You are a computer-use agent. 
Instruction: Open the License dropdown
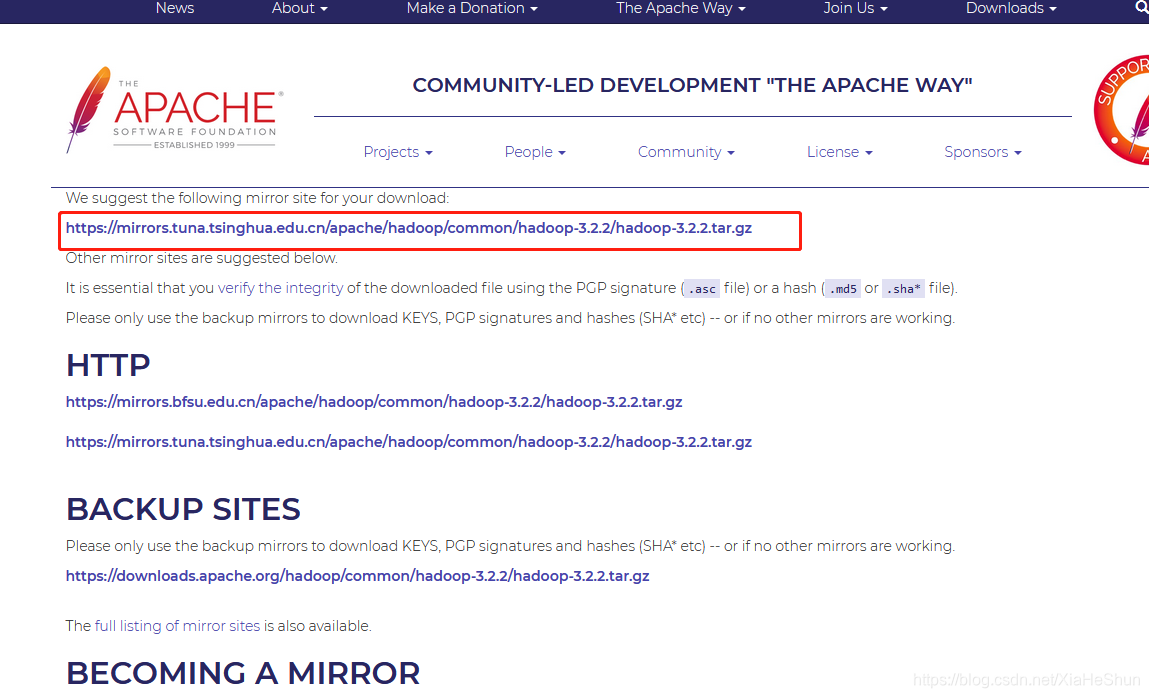(x=839, y=152)
